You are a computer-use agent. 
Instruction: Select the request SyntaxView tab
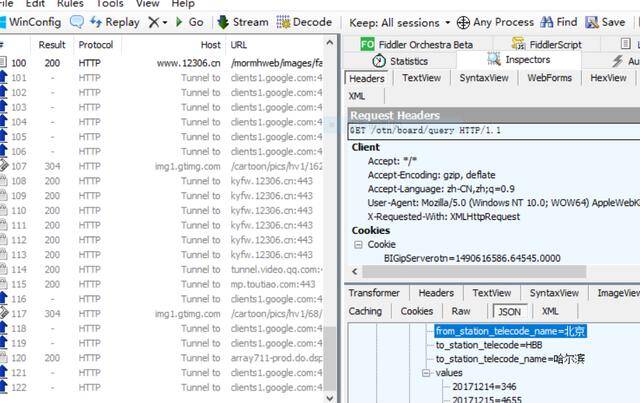click(484, 78)
